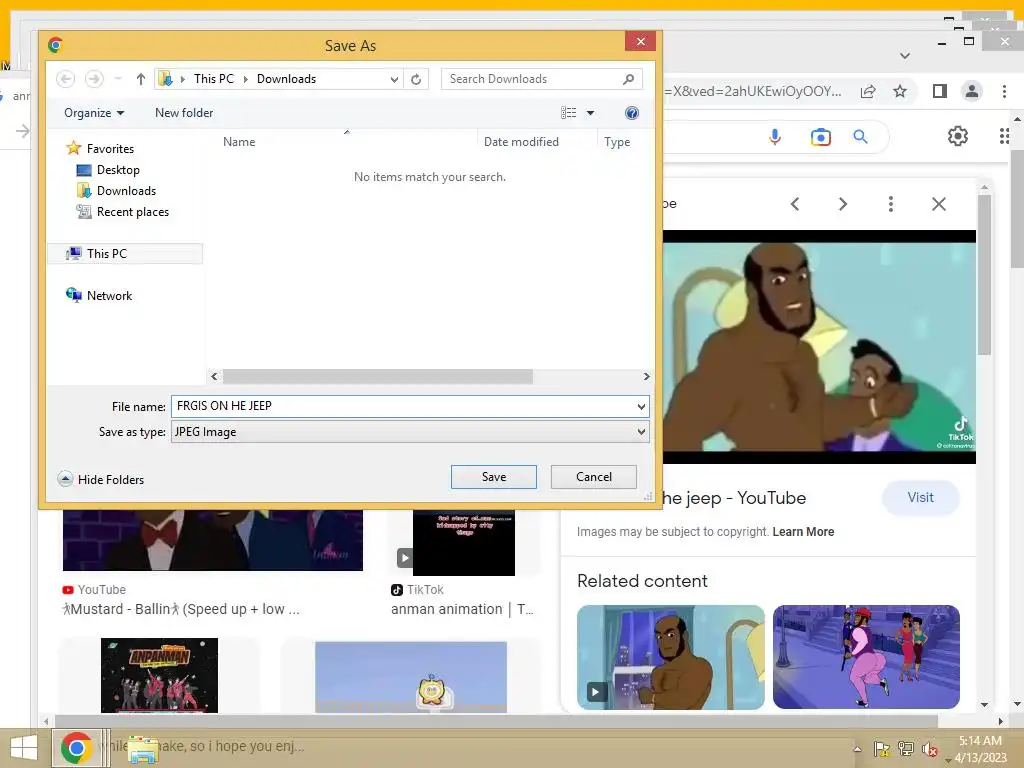Create a New folder
The width and height of the screenshot is (1024, 768).
[x=184, y=113]
